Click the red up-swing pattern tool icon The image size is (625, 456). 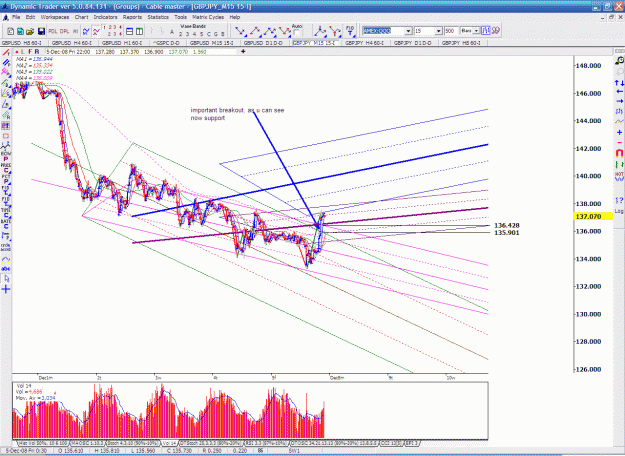[255, 31]
